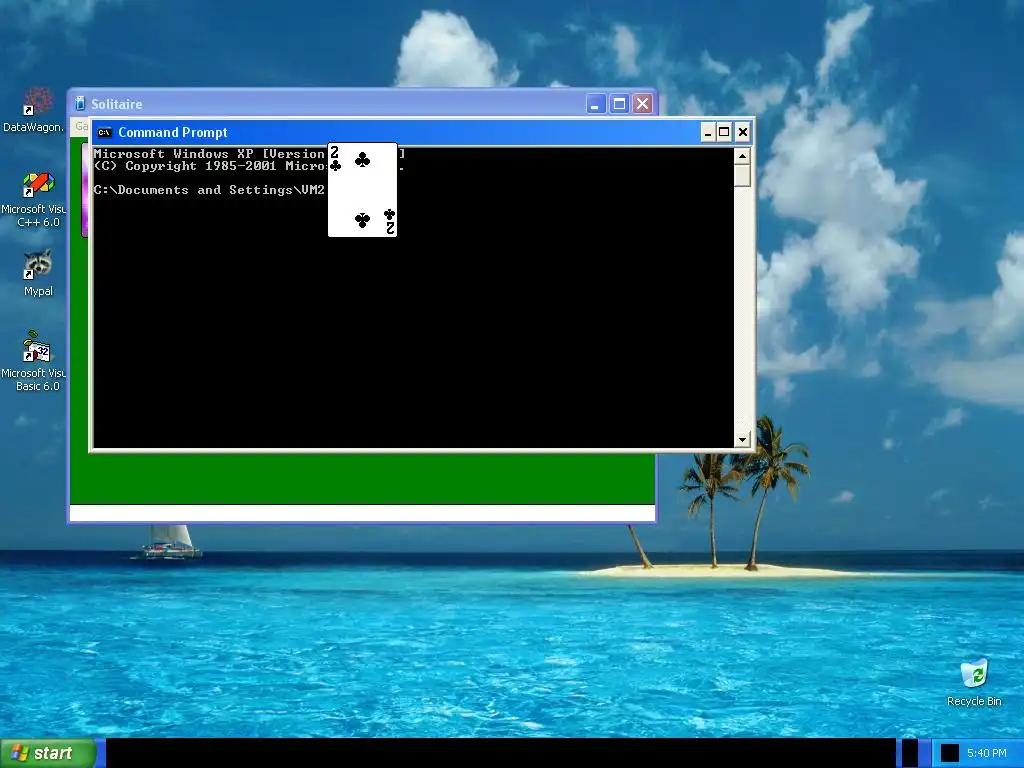Click the Command Prompt scrollbar up arrow
Viewport: 1024px width, 768px height.
click(x=742, y=156)
